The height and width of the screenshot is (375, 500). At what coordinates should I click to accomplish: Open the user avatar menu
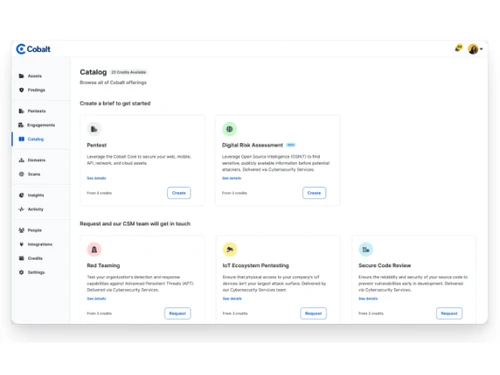point(475,49)
